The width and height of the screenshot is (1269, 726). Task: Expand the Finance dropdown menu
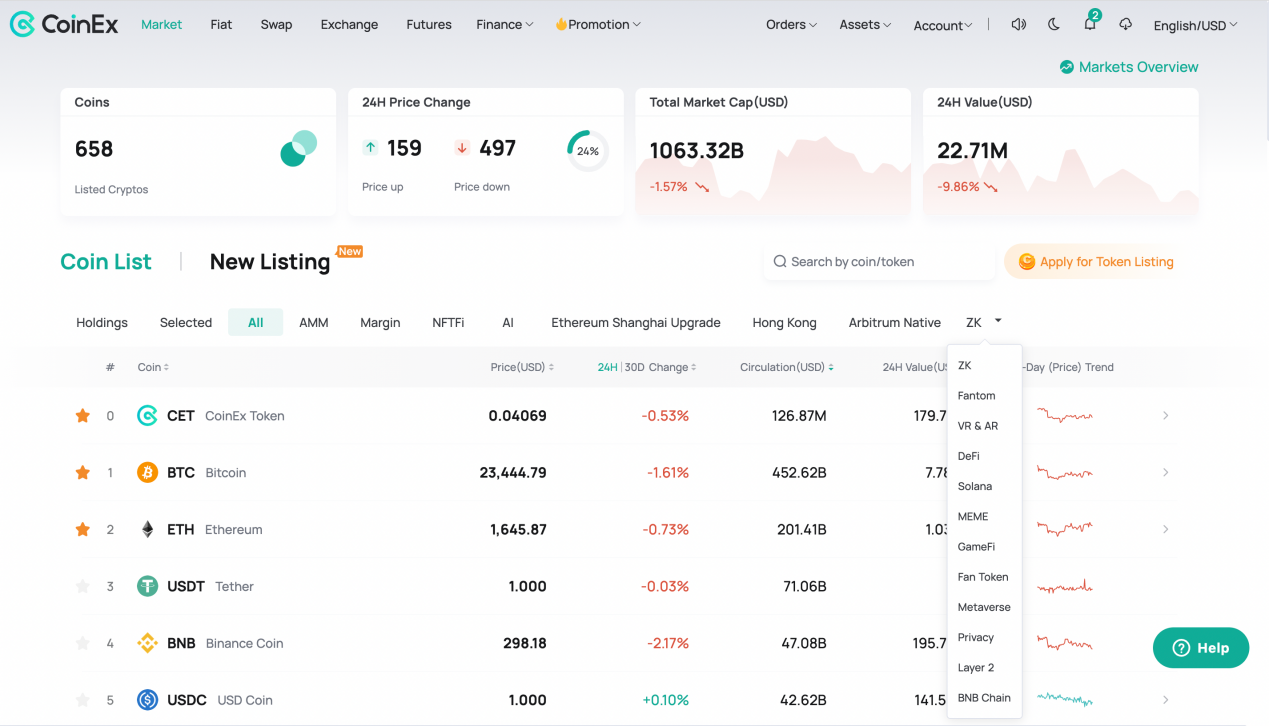[504, 25]
